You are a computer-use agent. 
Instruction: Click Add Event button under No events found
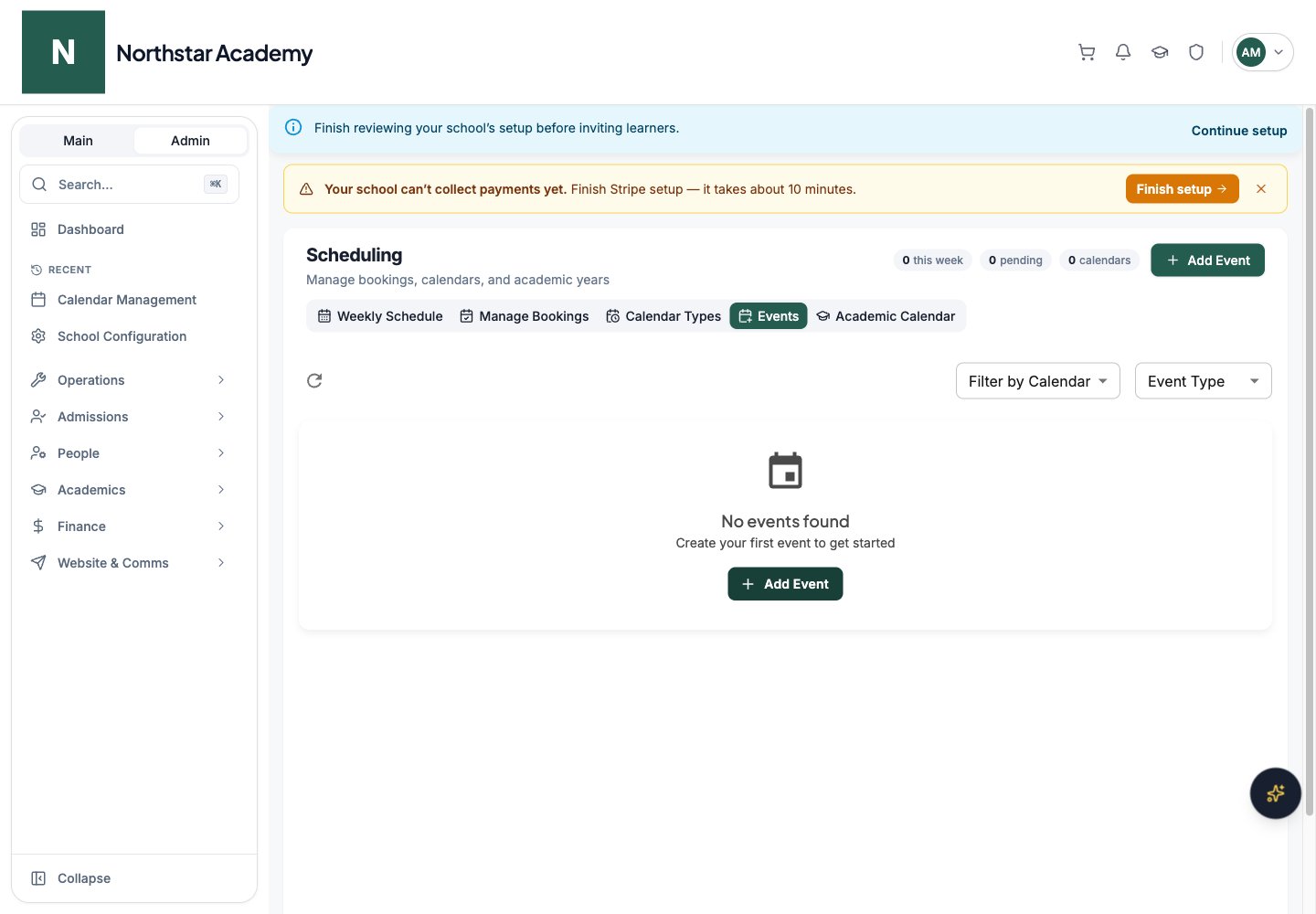[x=785, y=584]
